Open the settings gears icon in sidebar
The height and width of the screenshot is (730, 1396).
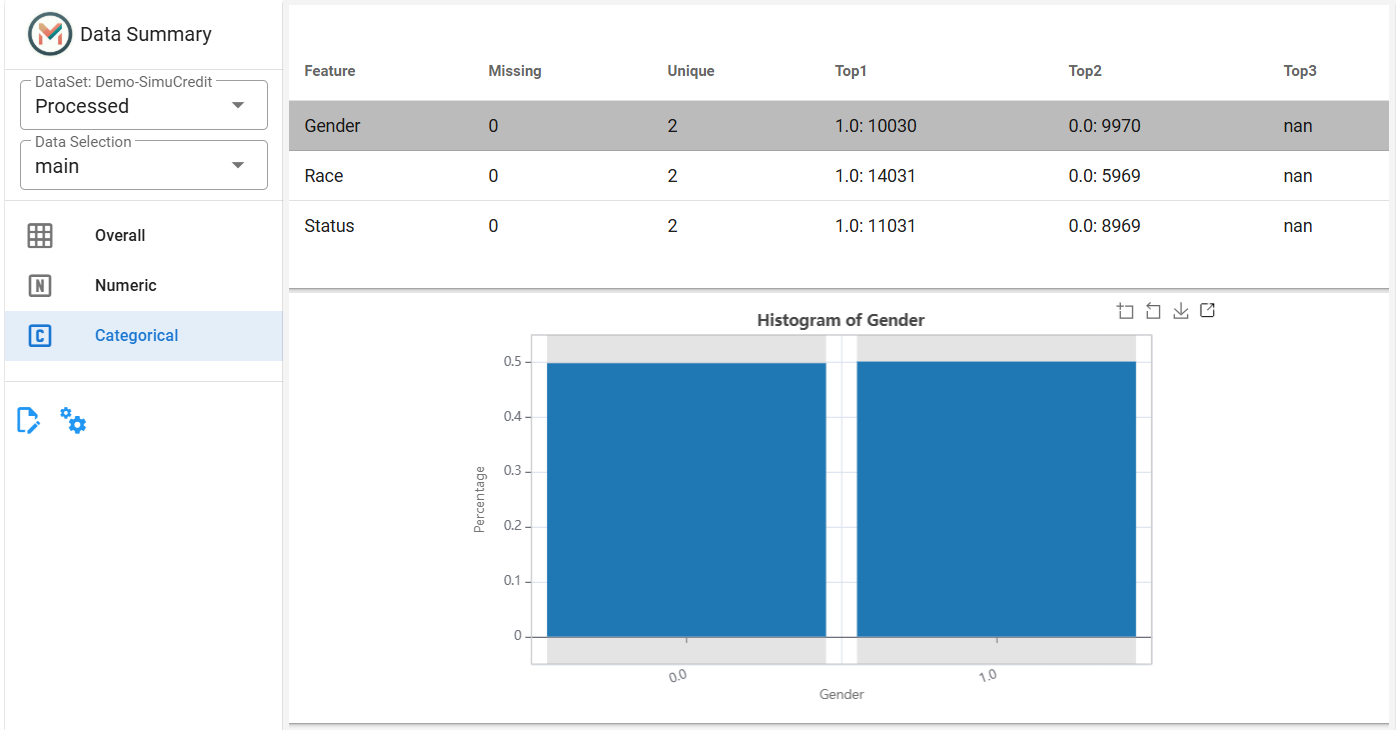72,420
